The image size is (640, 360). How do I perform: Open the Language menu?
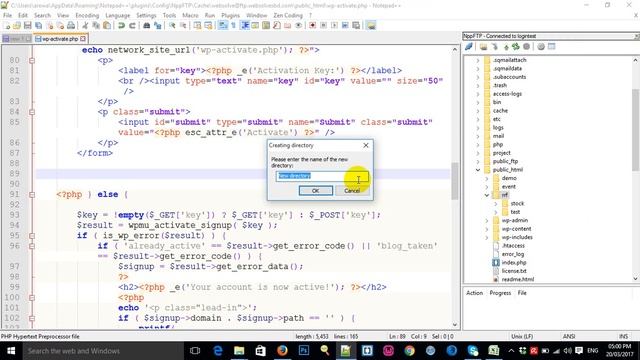pyautogui.click(x=118, y=15)
